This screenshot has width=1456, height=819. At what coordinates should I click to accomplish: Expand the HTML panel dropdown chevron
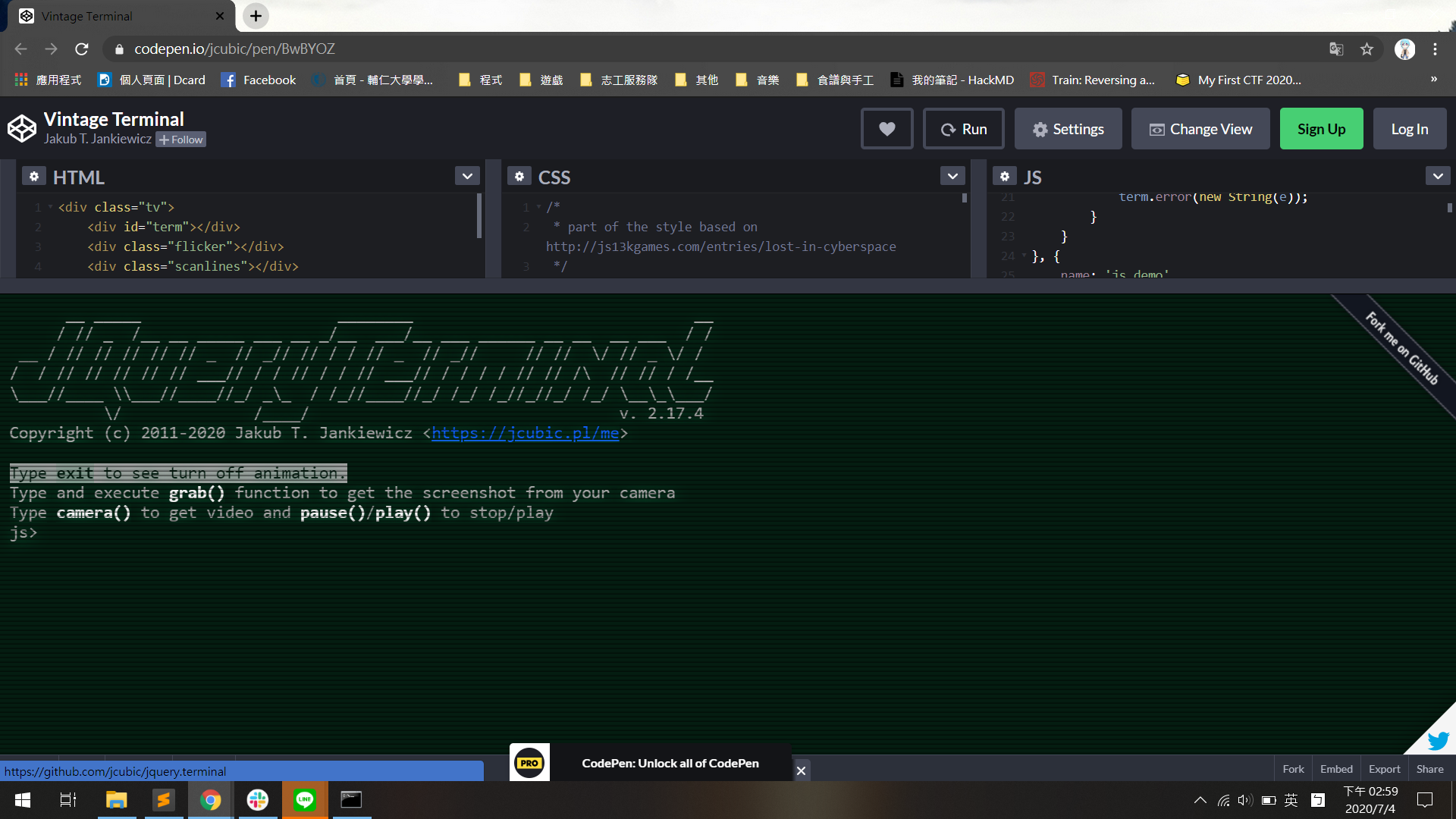(x=467, y=176)
